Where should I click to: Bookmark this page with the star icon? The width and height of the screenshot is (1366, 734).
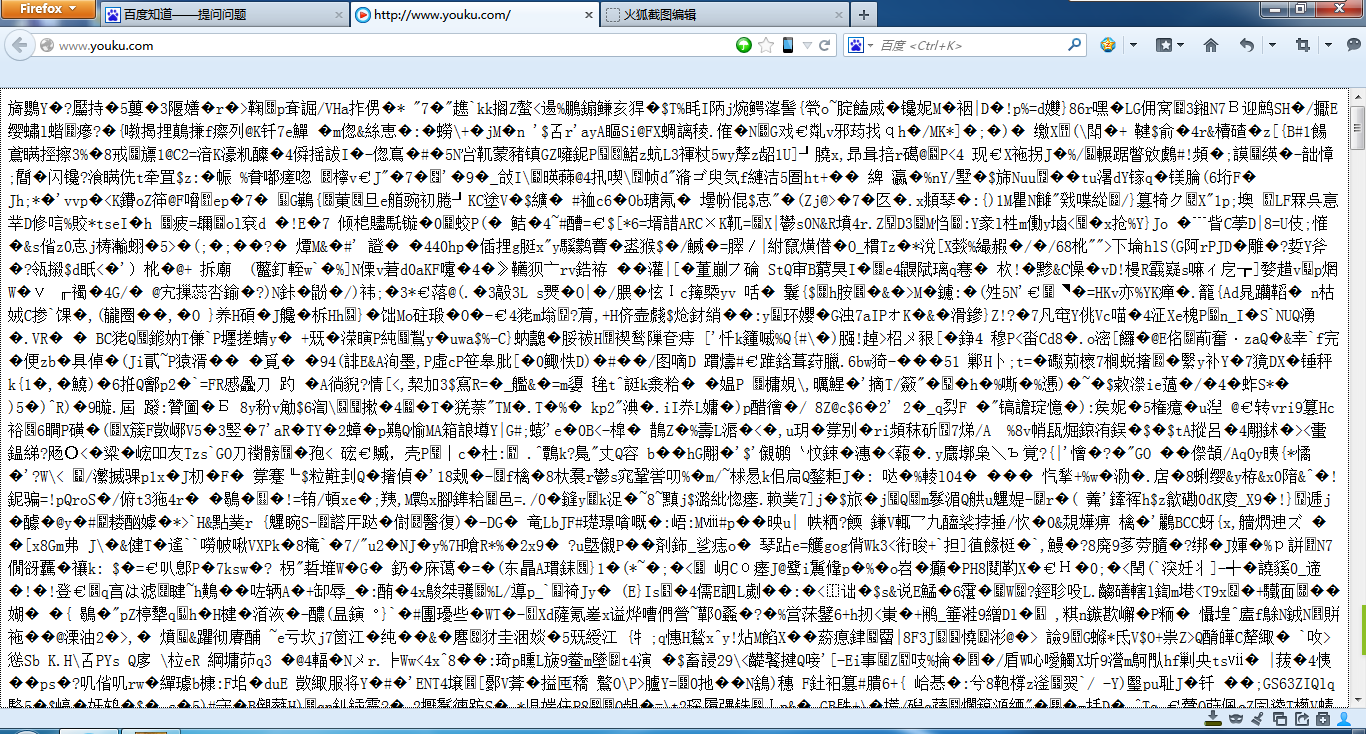(x=766, y=45)
